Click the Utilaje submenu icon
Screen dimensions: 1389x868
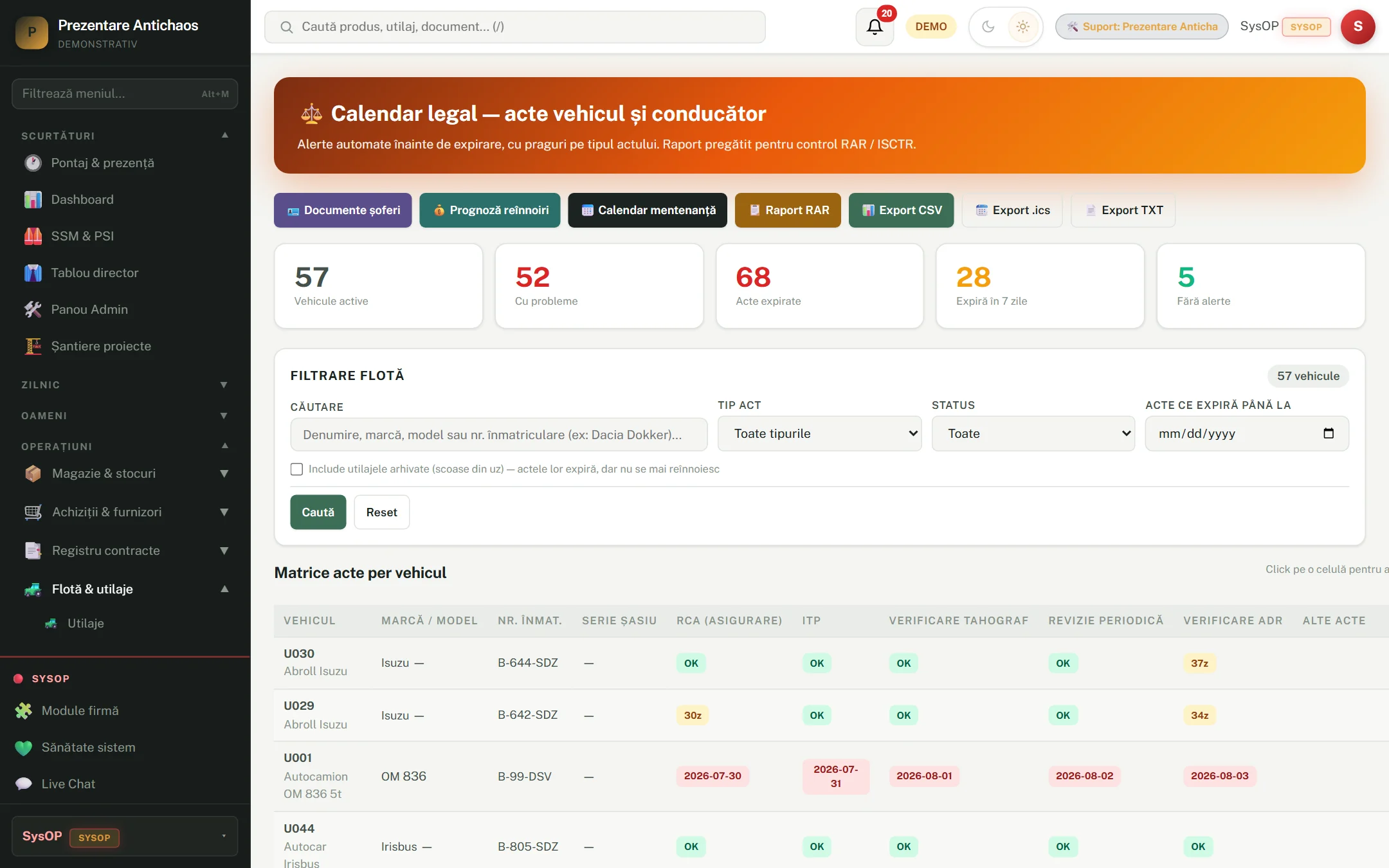[x=51, y=624]
